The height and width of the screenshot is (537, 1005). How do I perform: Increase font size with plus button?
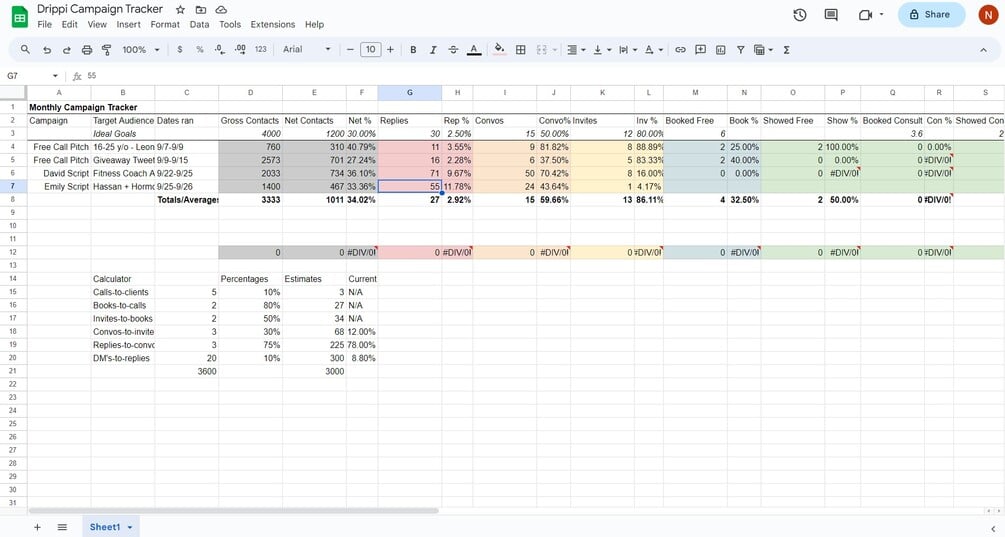point(390,49)
